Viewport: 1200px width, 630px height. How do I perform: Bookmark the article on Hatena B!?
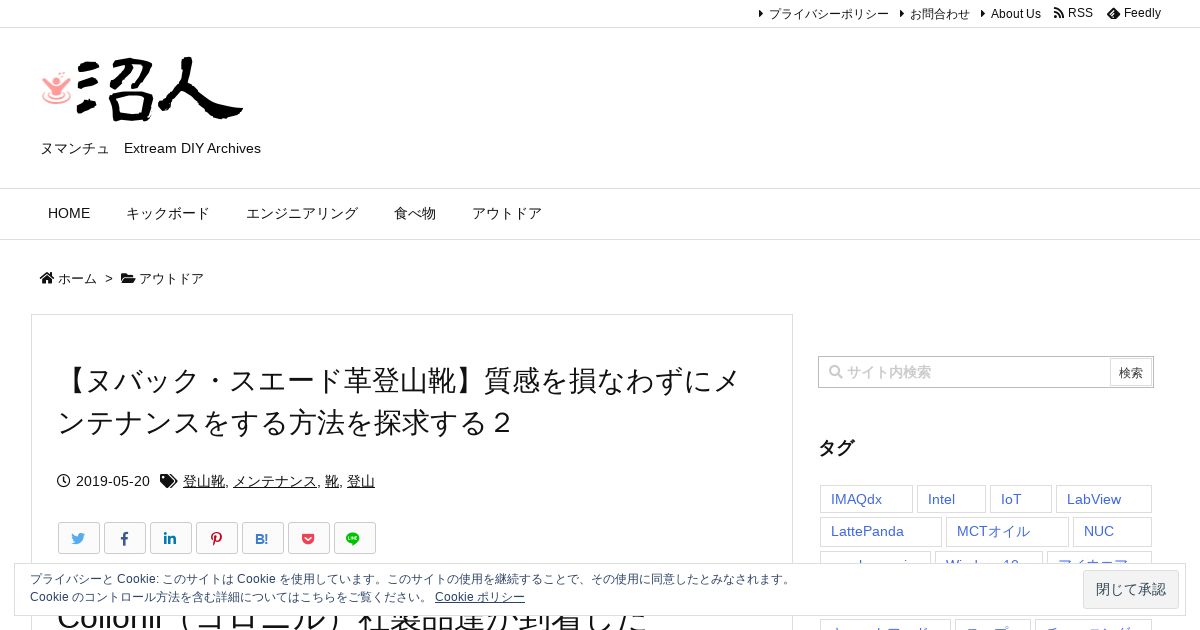(x=263, y=538)
